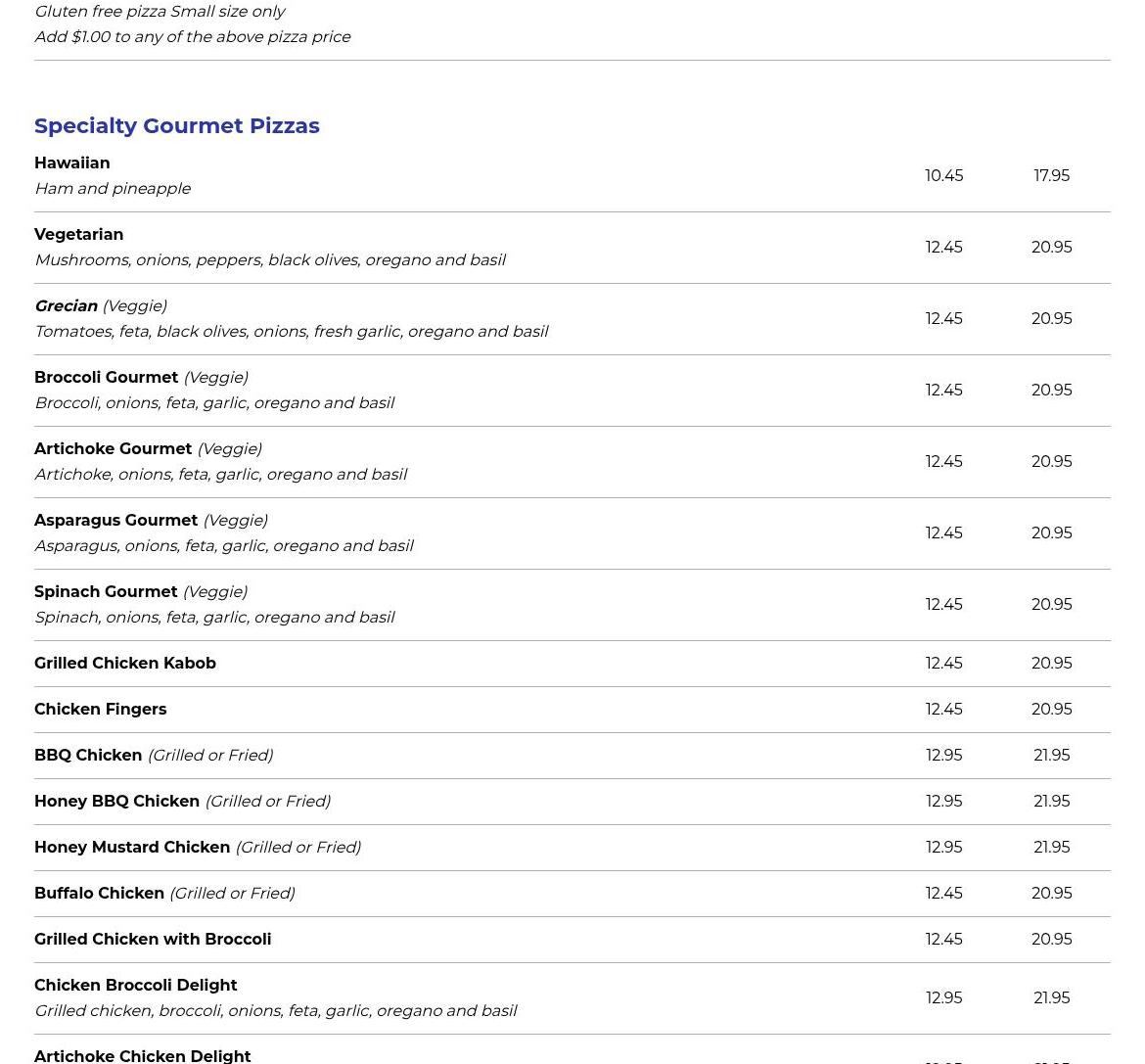Click the Specialty Gourmet Pizzas heading
1145x1064 pixels.
(x=176, y=125)
